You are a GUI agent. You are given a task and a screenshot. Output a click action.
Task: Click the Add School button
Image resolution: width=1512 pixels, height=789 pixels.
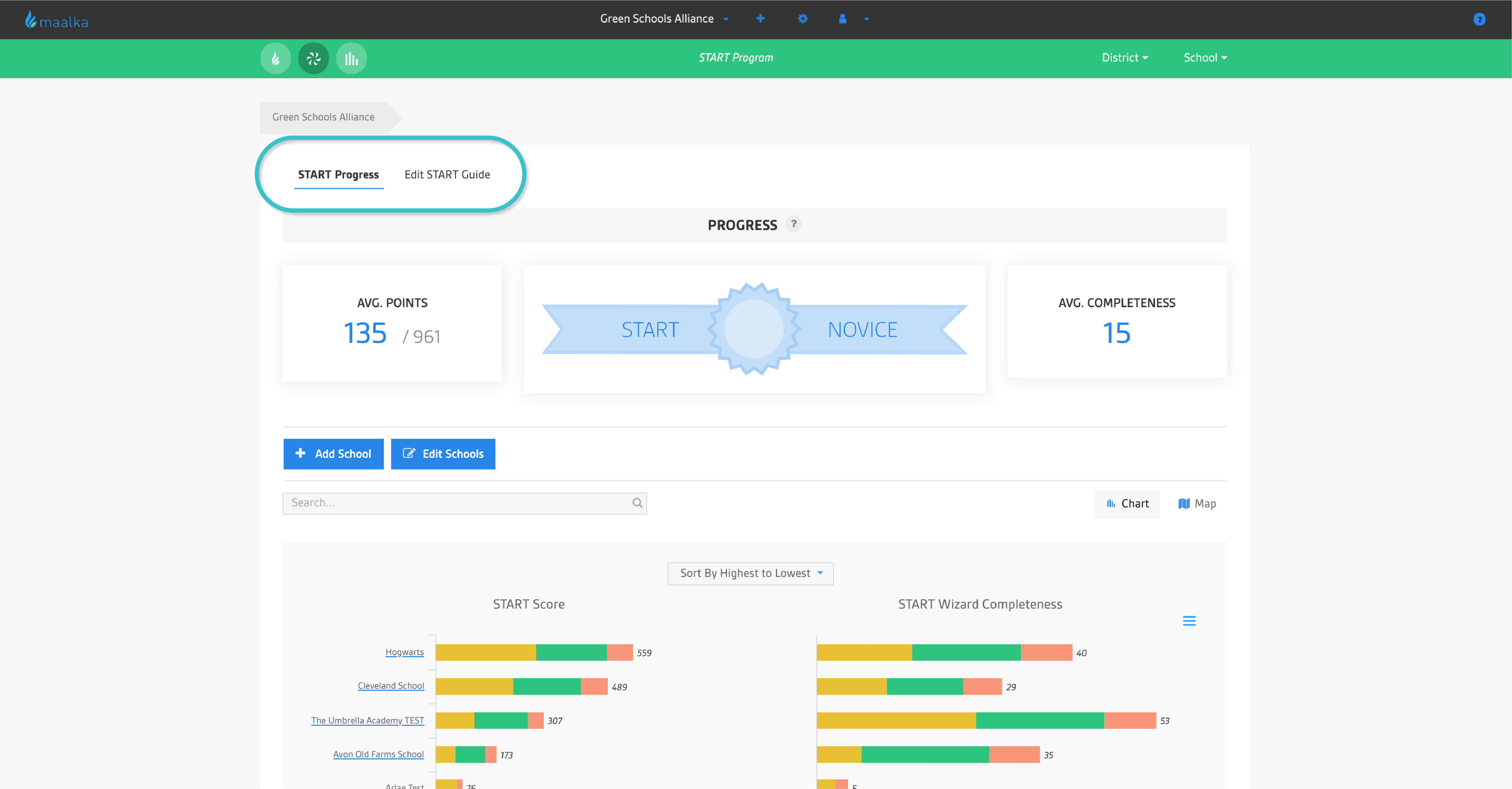point(333,453)
